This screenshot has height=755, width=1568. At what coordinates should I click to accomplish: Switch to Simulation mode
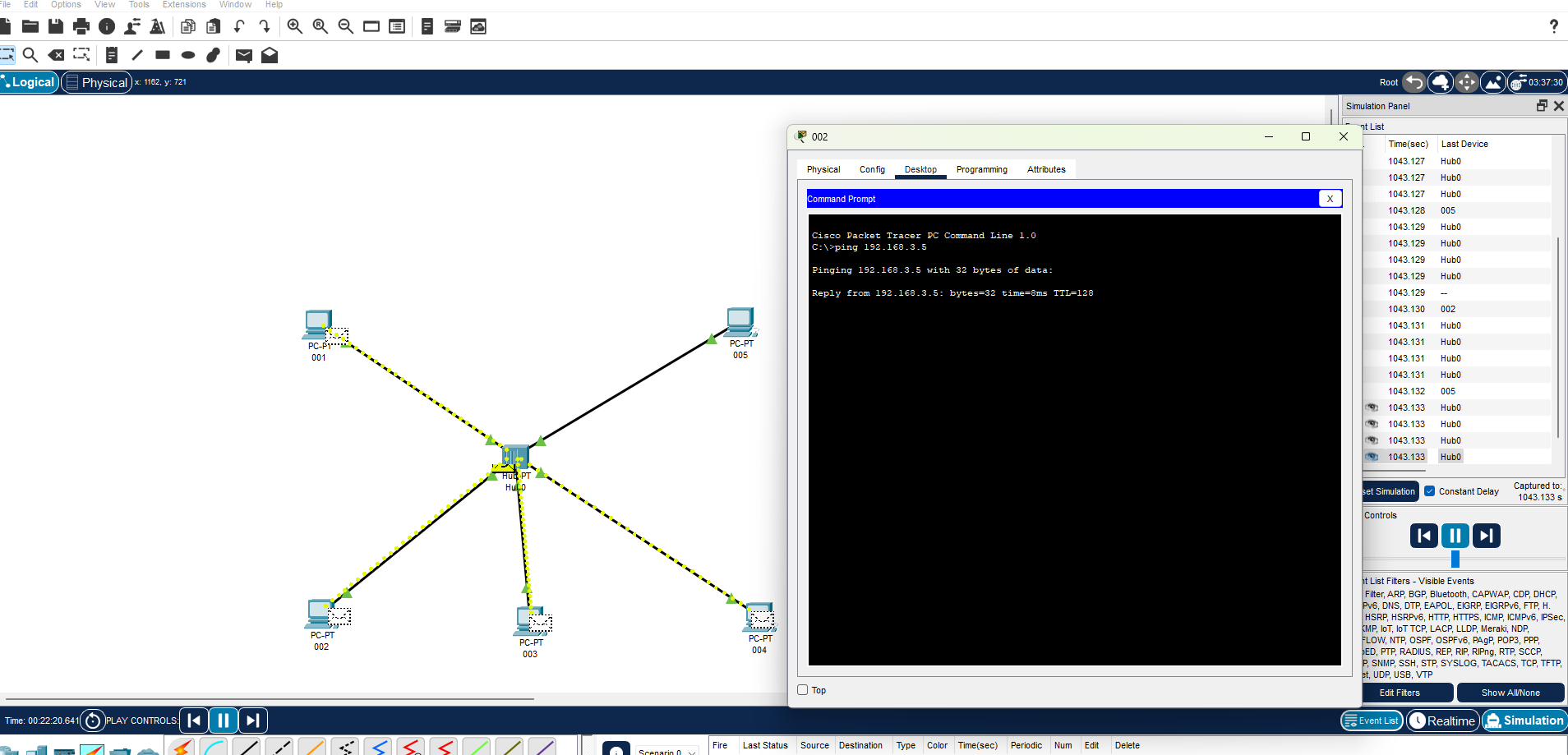1524,720
